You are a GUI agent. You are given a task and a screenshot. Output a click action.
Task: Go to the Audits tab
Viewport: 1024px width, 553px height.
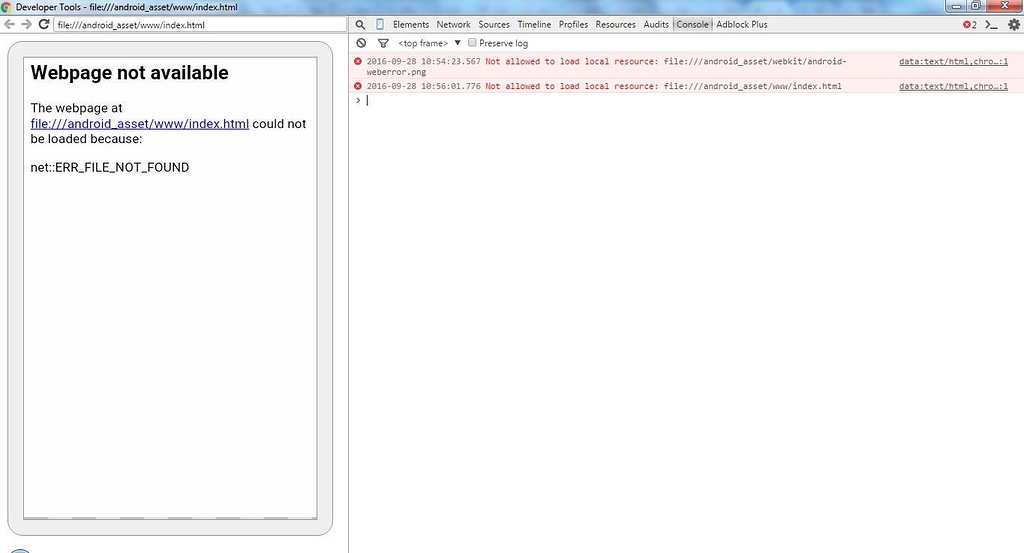(656, 24)
